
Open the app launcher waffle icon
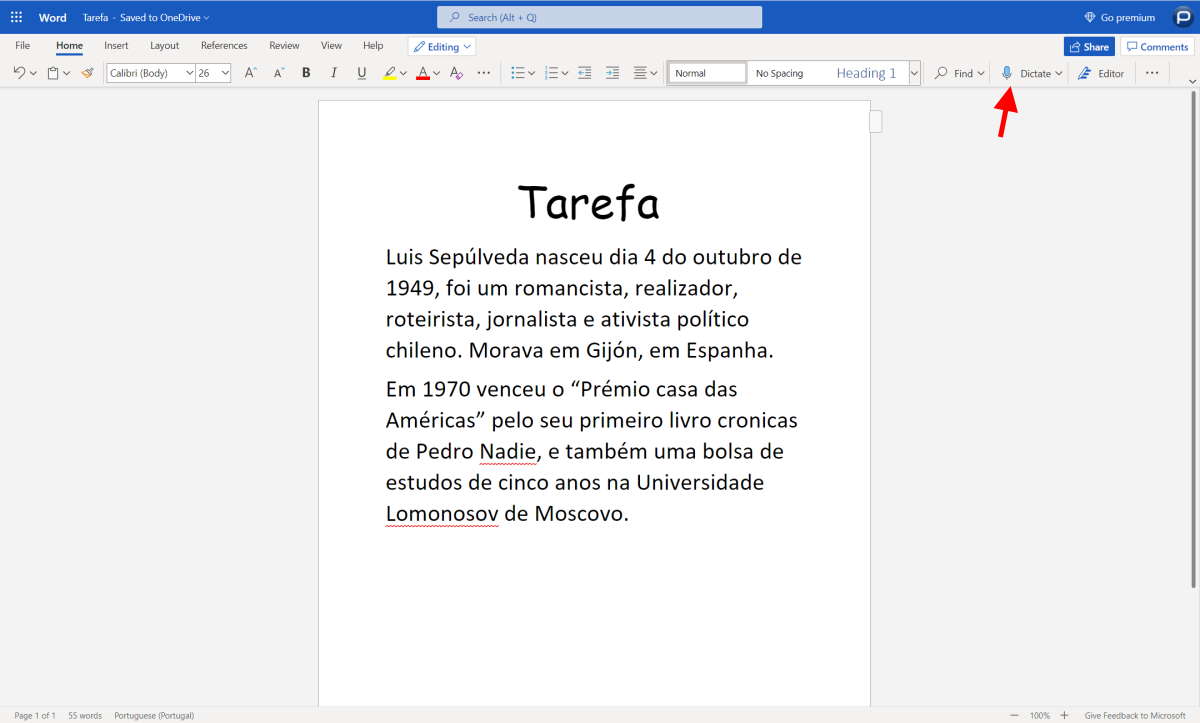coord(16,17)
